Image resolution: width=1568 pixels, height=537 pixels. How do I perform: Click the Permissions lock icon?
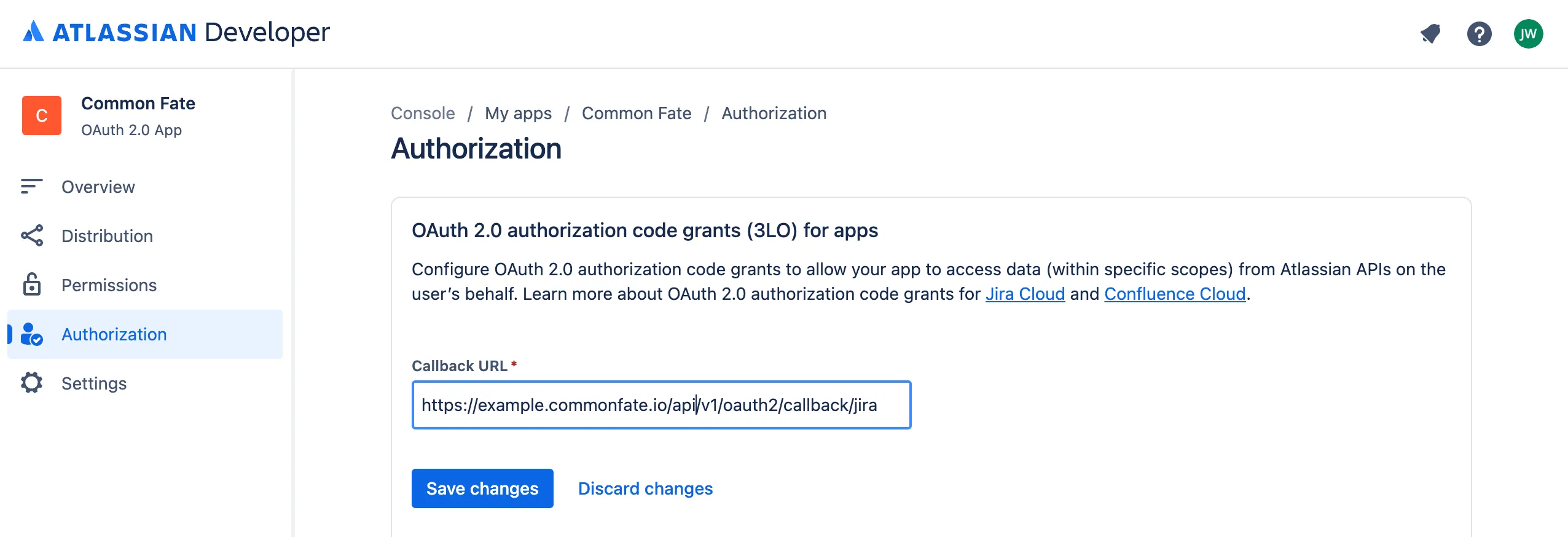tap(32, 284)
